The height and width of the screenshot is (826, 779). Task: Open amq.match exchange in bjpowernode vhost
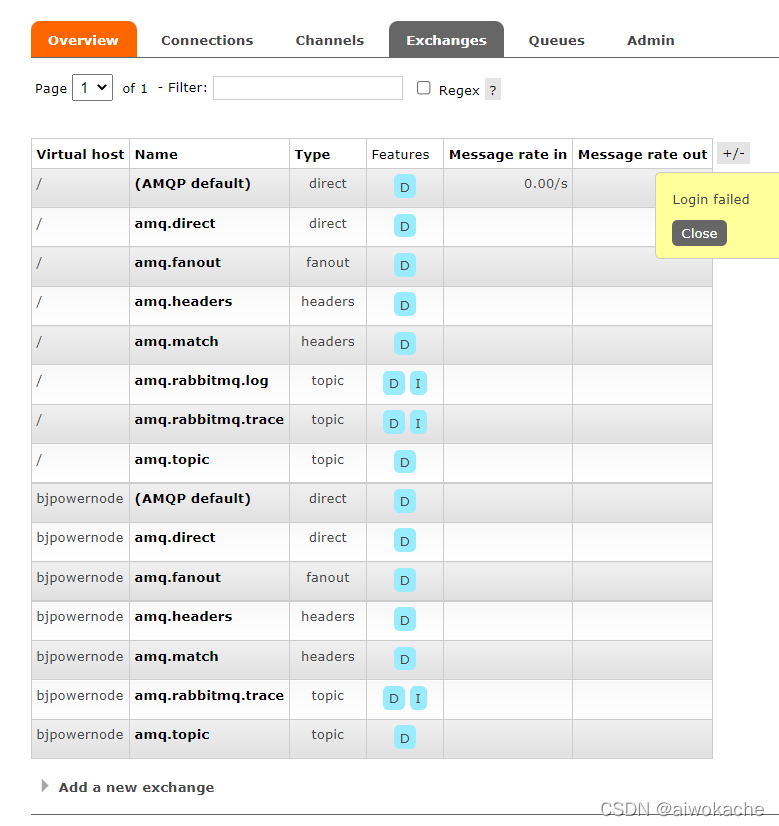(x=176, y=656)
